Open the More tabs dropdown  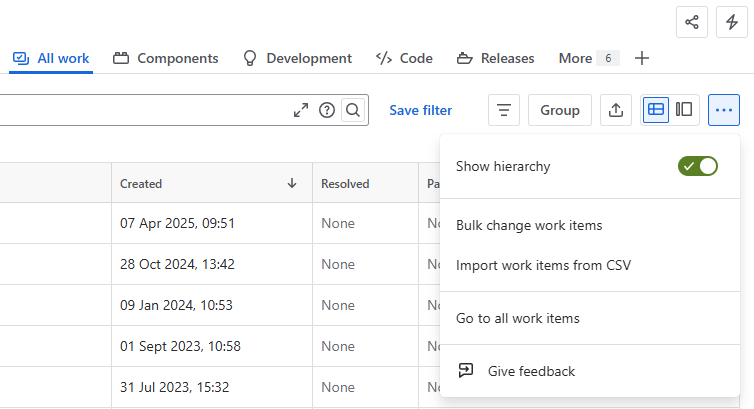coord(589,58)
